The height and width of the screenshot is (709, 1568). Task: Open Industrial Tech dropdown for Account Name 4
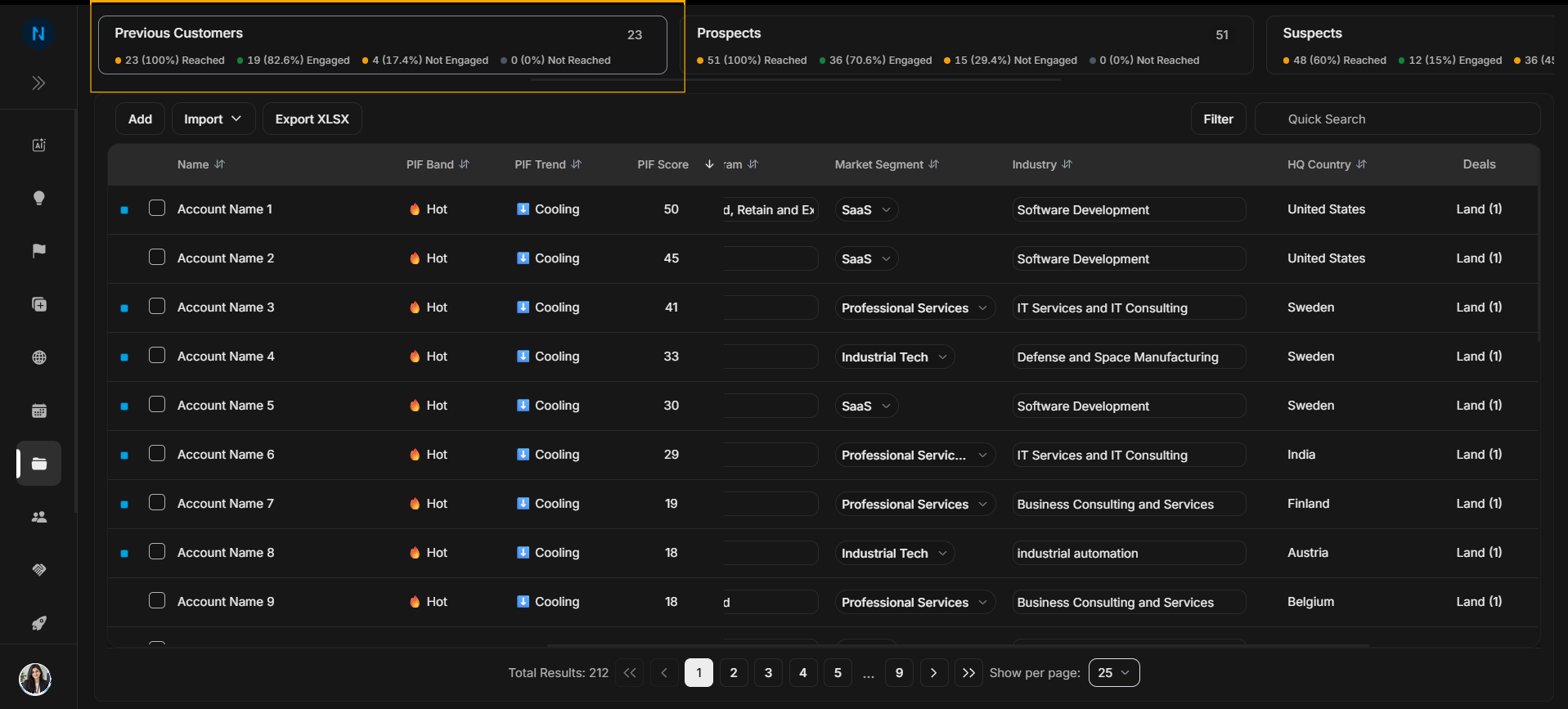pyautogui.click(x=894, y=357)
